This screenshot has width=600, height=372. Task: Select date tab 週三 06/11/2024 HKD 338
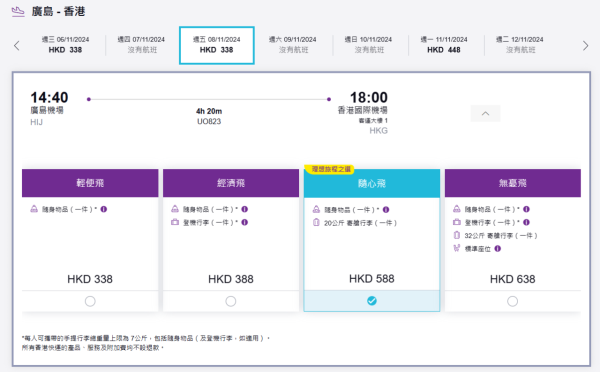(x=65, y=45)
